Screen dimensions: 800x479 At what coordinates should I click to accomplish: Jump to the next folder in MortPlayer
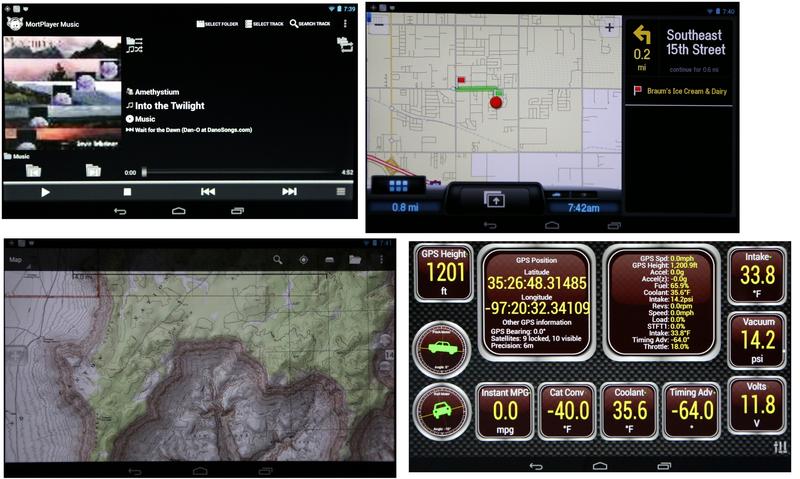pos(92,171)
